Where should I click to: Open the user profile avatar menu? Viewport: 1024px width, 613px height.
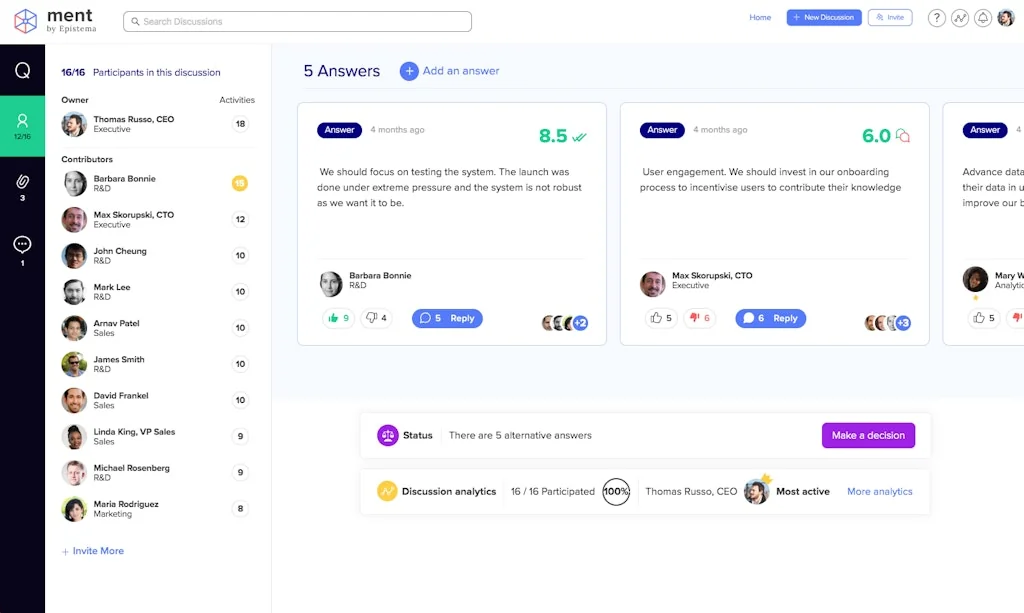tap(1006, 18)
